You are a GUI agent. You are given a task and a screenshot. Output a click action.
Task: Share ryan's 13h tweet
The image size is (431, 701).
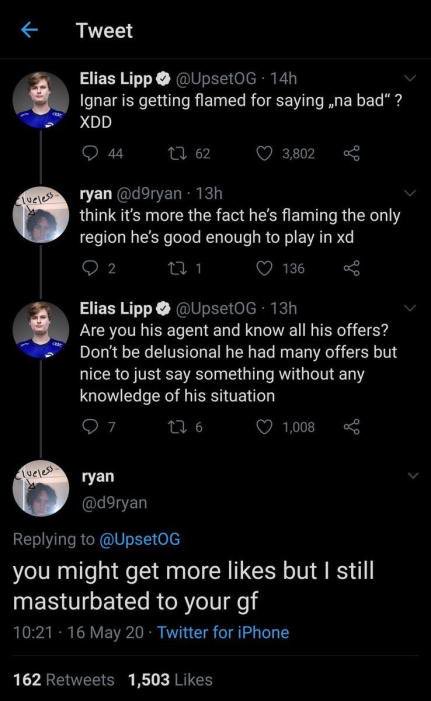click(x=351, y=268)
